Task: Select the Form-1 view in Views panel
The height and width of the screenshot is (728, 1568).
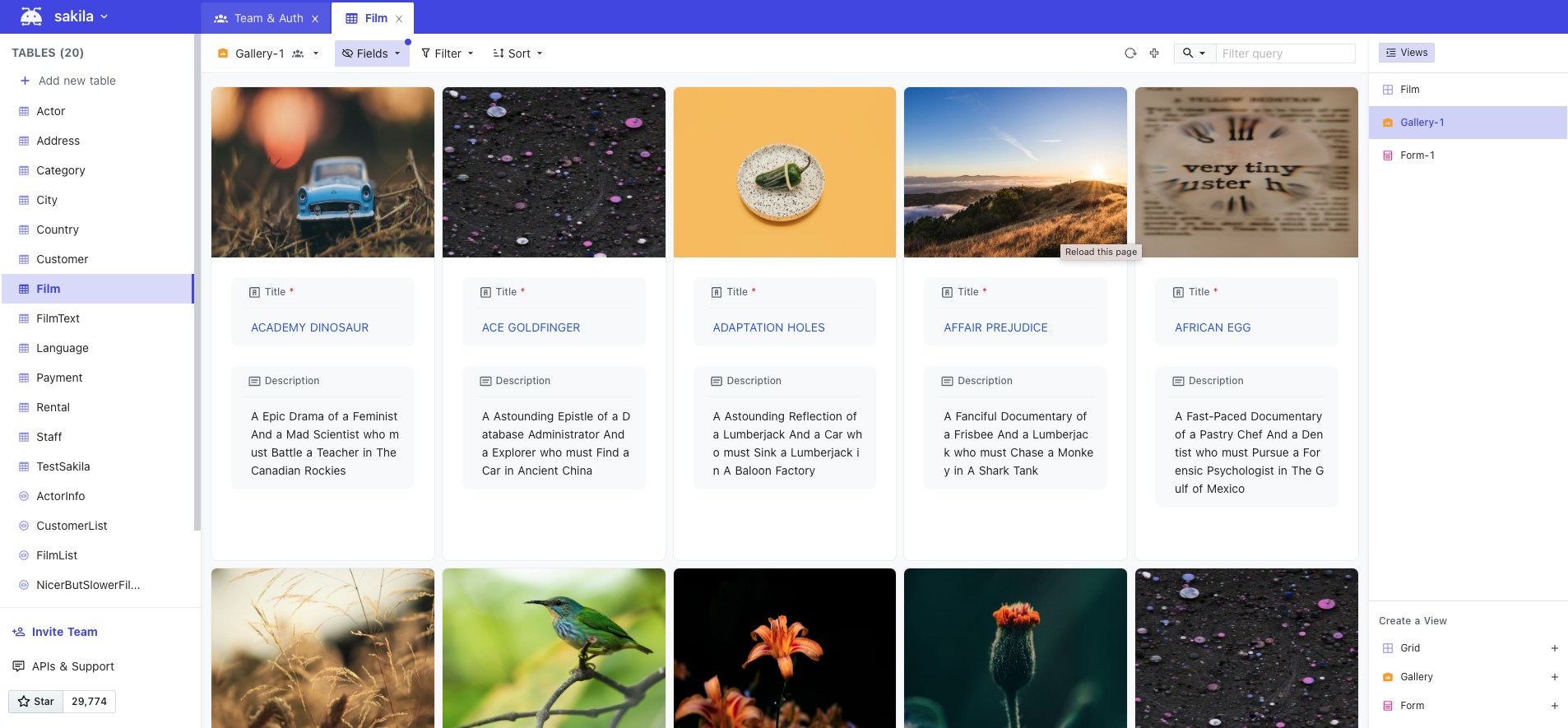Action: click(1468, 155)
